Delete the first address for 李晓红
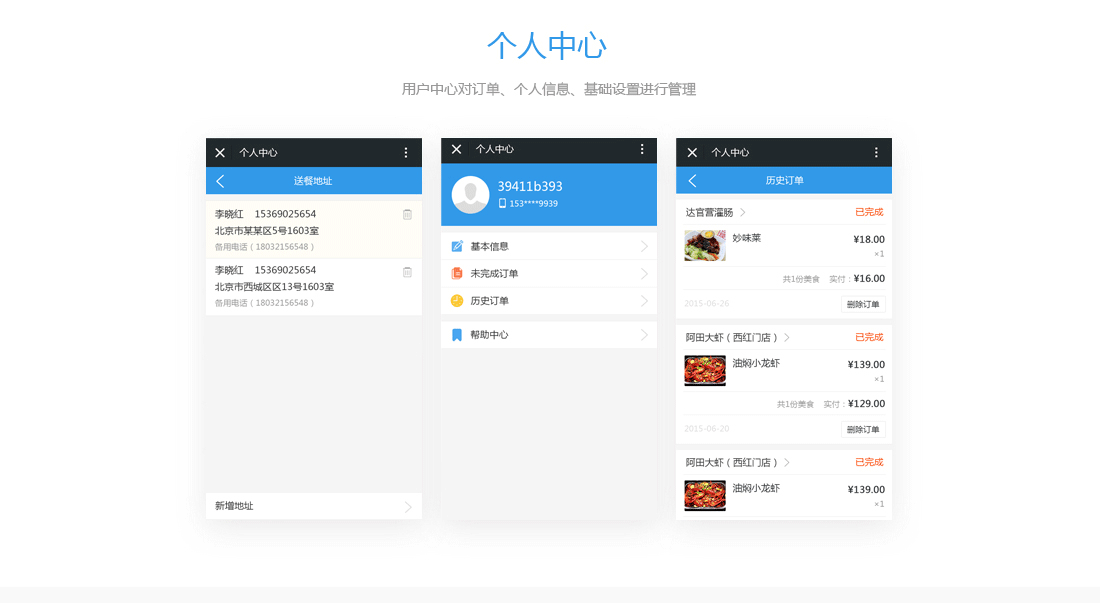Image resolution: width=1100 pixels, height=603 pixels. click(407, 215)
